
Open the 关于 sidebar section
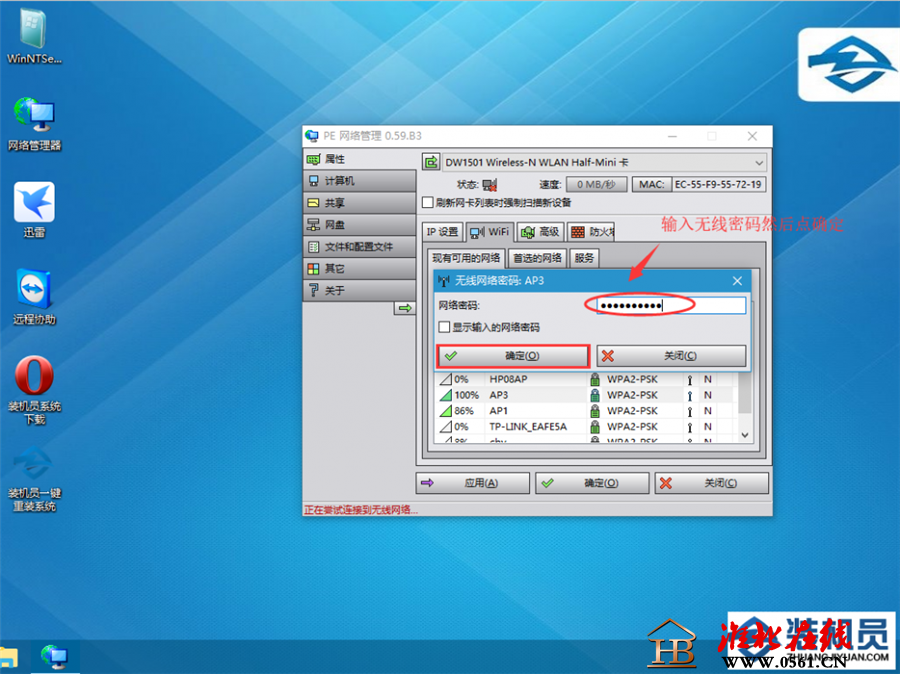click(359, 290)
